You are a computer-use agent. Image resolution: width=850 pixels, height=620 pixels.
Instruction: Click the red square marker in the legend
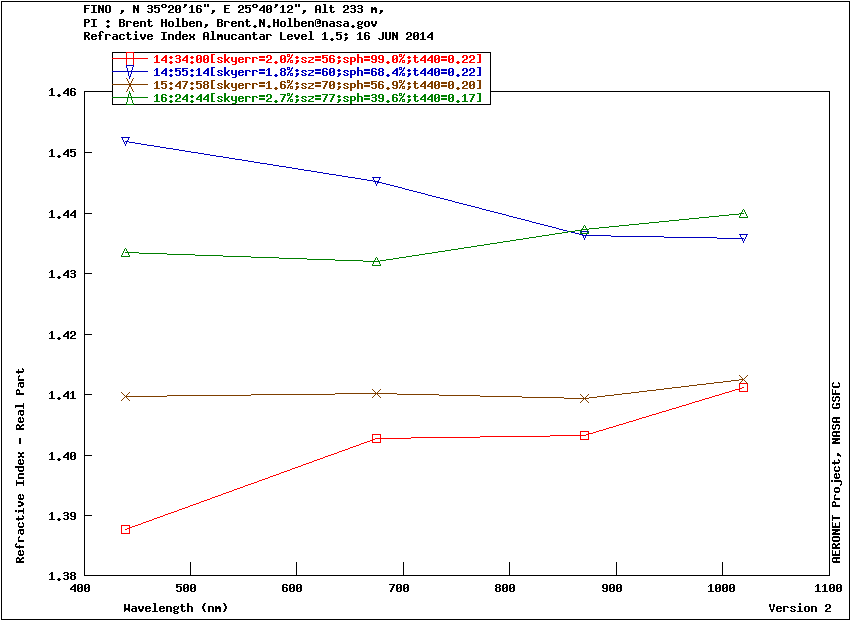coord(130,59)
